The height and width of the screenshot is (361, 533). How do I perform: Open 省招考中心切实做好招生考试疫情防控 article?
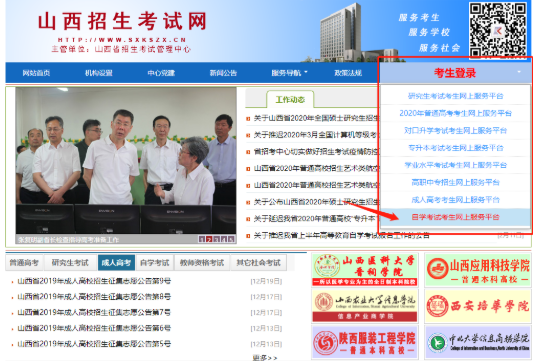(x=316, y=152)
